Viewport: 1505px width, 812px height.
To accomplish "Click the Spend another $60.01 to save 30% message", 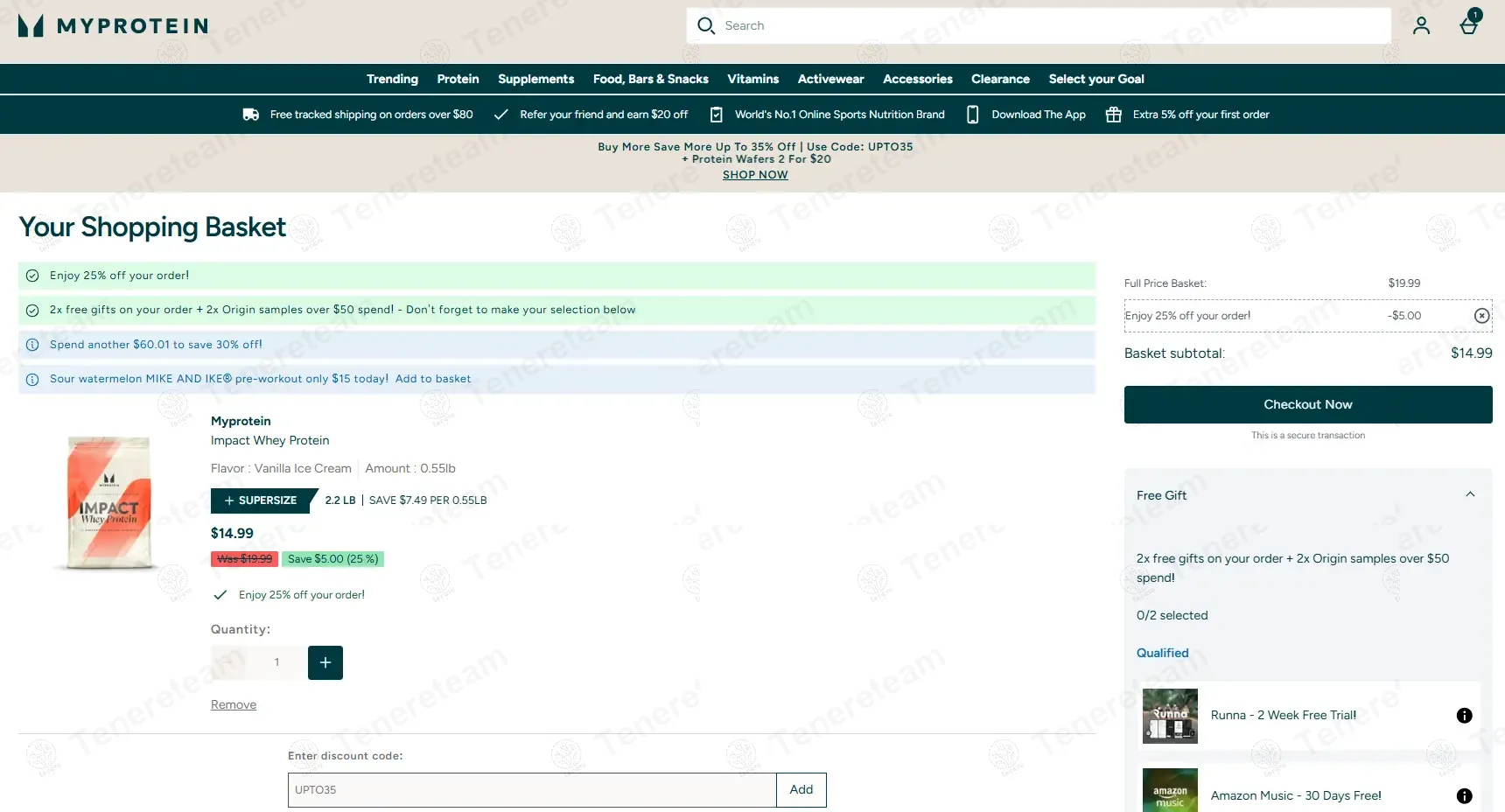I will (x=156, y=345).
